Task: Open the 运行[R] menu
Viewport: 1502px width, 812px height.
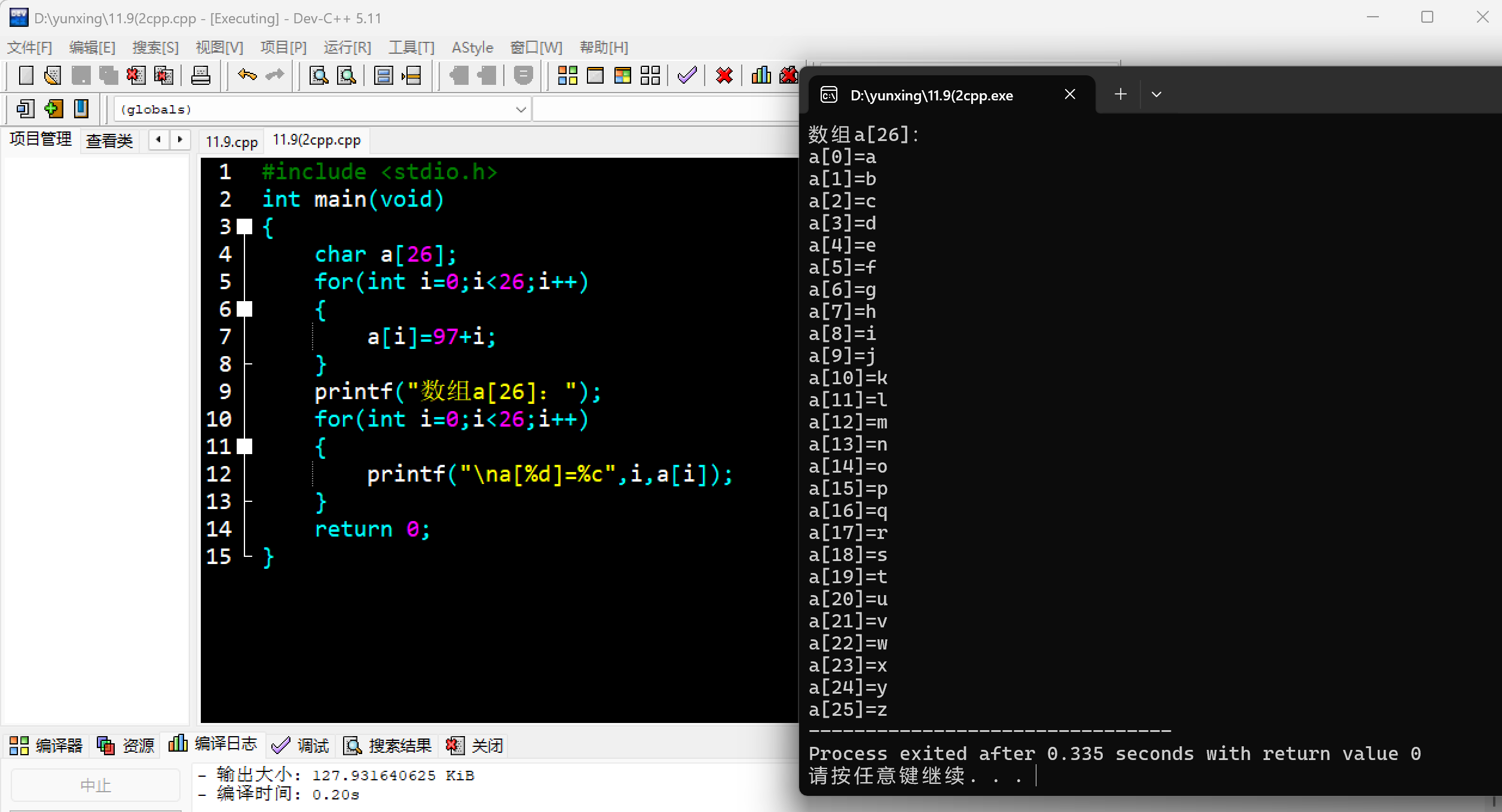Action: (347, 48)
